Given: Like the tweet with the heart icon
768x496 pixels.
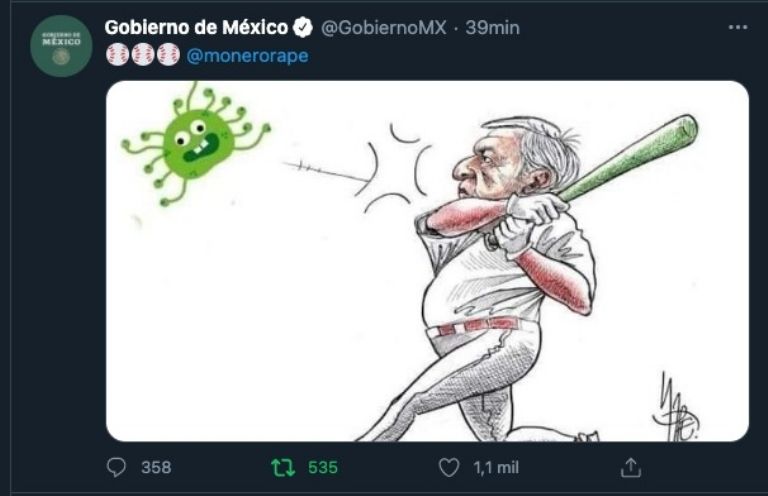Looking at the screenshot, I should coord(449,467).
